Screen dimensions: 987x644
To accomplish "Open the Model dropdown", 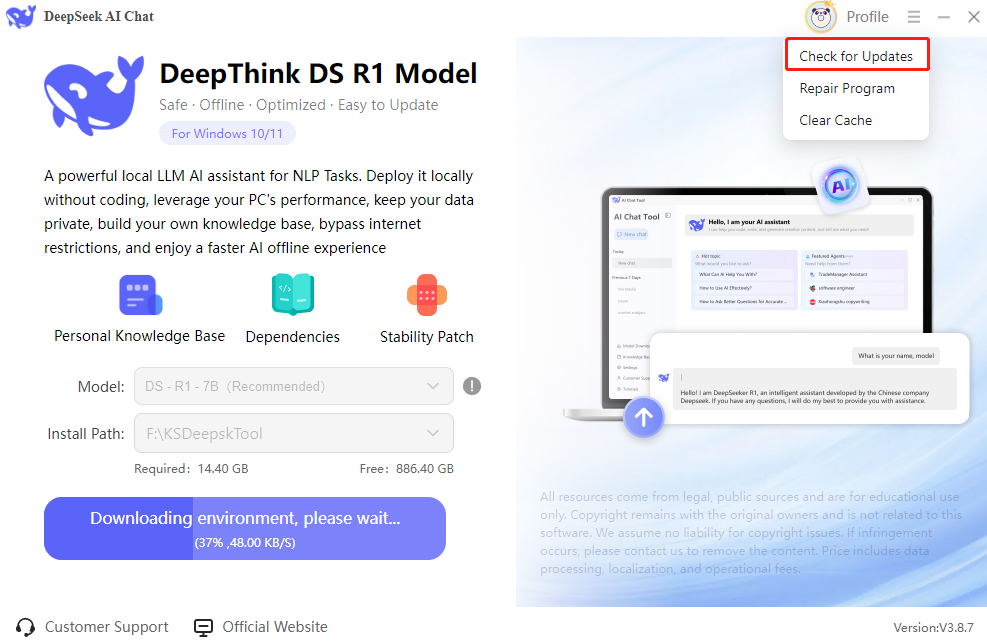I will click(x=294, y=386).
